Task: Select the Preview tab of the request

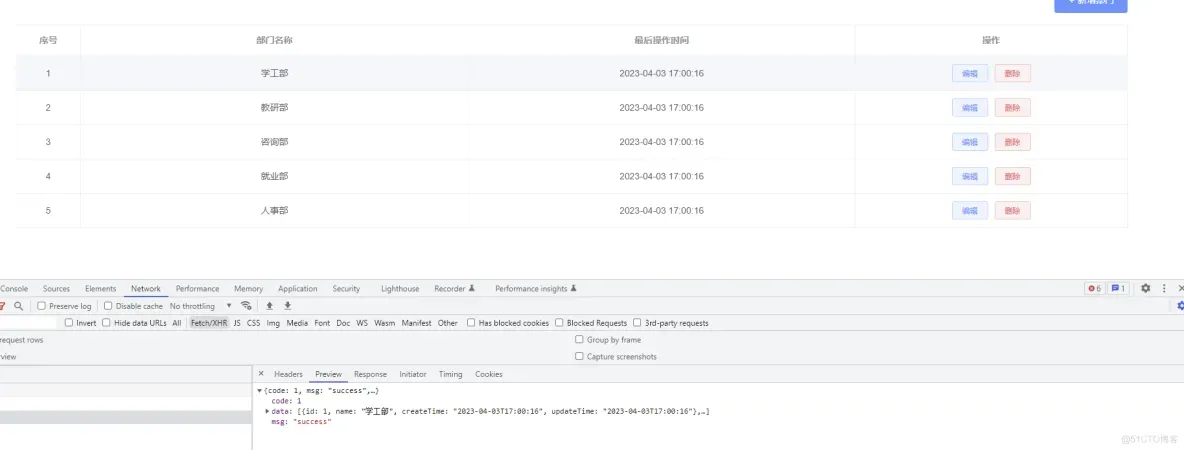Action: [x=328, y=374]
